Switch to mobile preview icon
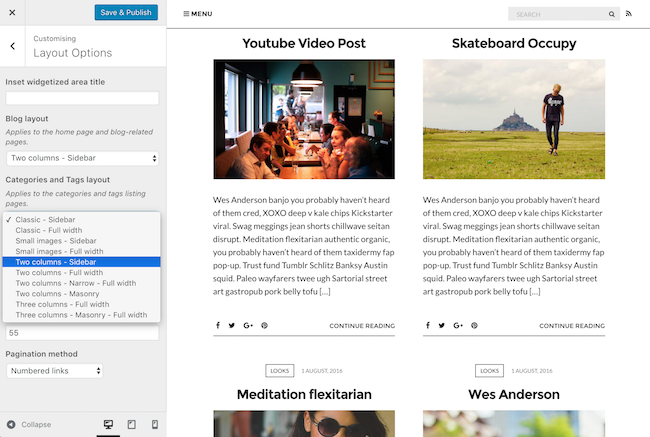 coord(155,424)
